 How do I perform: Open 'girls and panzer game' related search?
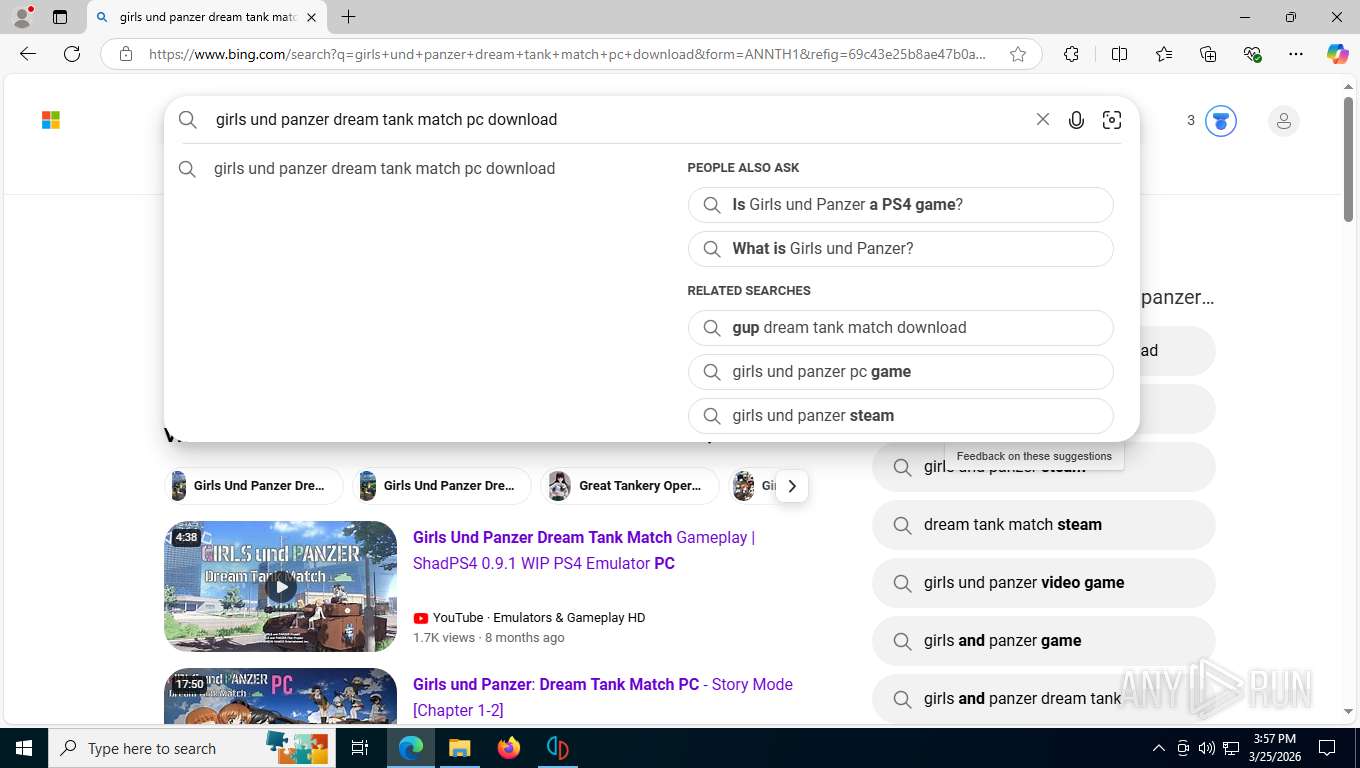coord(1043,641)
